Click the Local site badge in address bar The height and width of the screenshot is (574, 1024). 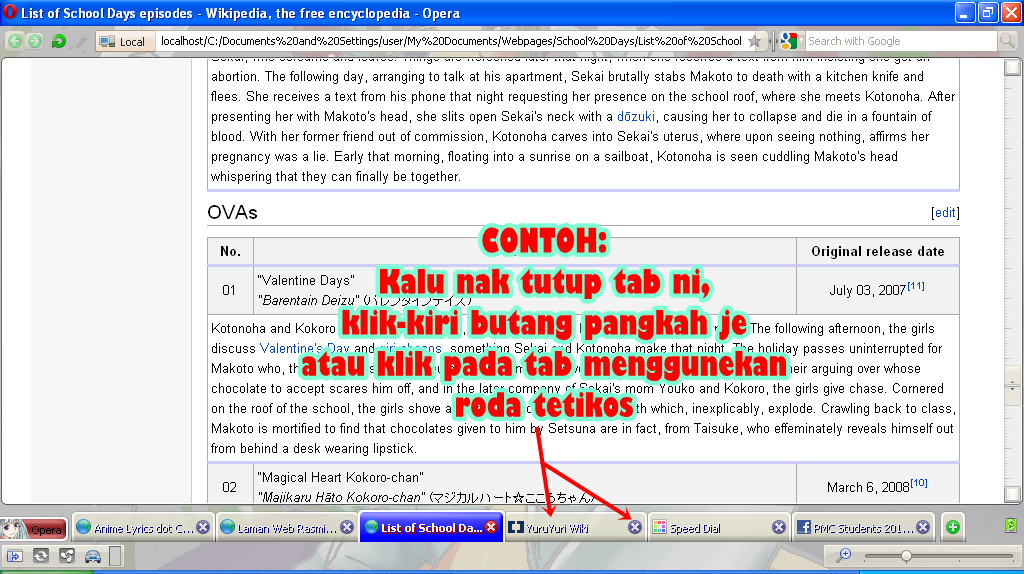pos(125,42)
